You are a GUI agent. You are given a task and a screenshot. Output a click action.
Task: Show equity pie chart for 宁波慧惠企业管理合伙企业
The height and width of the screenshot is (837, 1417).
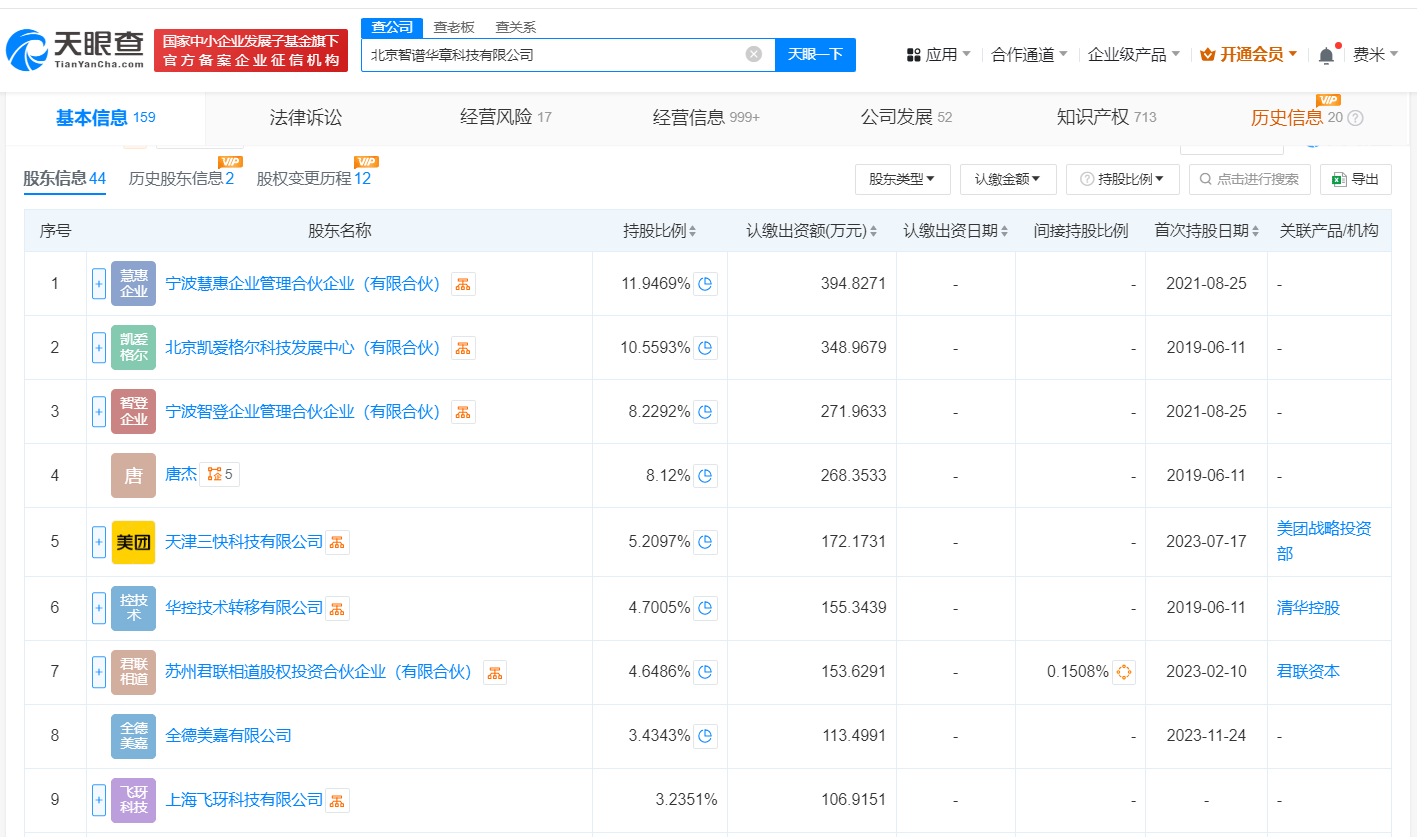point(705,284)
